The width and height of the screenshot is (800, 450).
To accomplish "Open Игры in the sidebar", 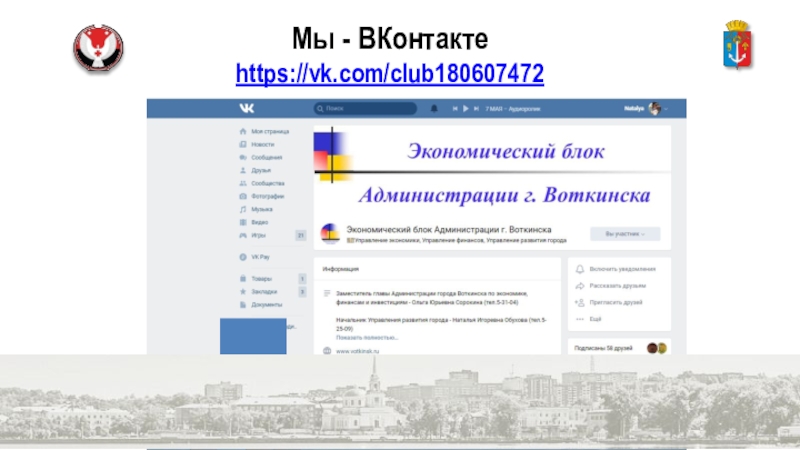I will (258, 235).
